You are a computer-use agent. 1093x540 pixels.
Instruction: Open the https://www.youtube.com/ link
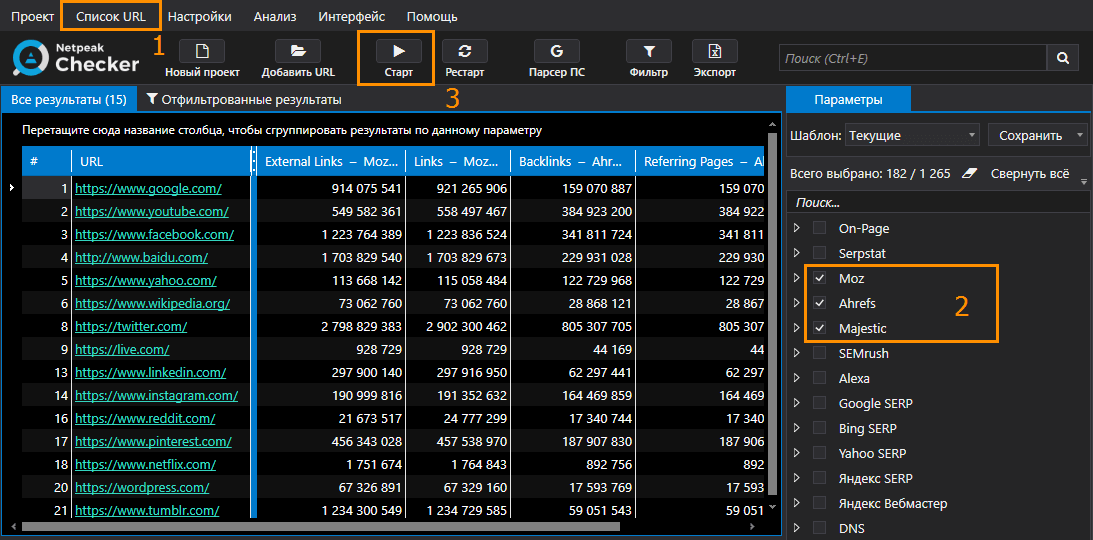(x=152, y=211)
